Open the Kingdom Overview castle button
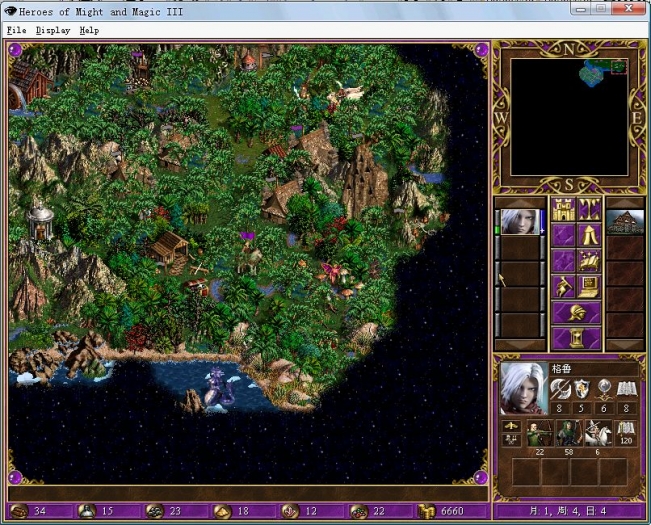 [x=563, y=211]
